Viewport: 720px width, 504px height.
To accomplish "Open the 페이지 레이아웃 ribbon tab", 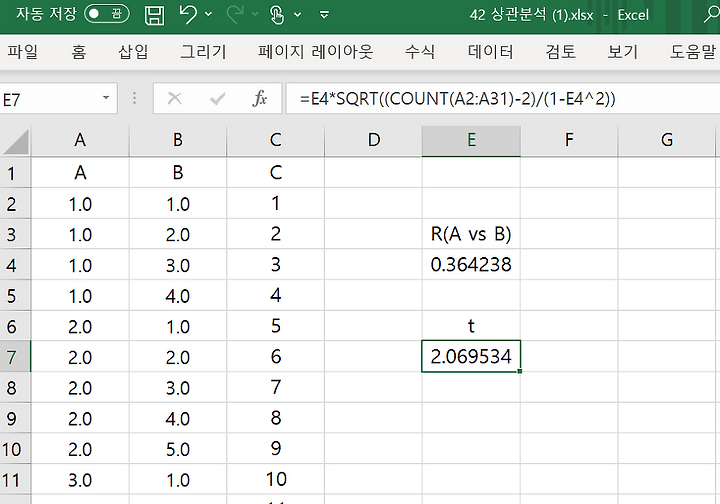I will [315, 51].
